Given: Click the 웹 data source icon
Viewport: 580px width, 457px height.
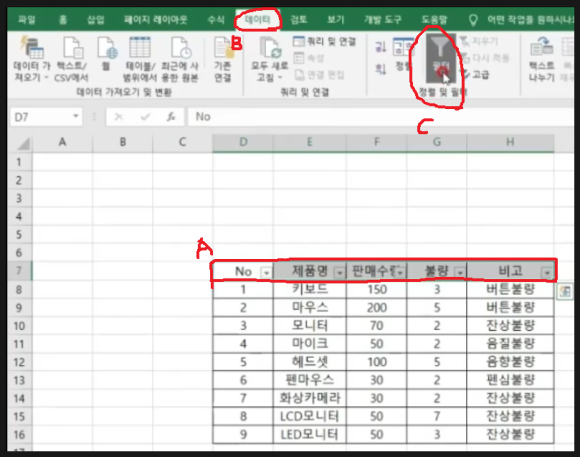Looking at the screenshot, I should (x=107, y=47).
